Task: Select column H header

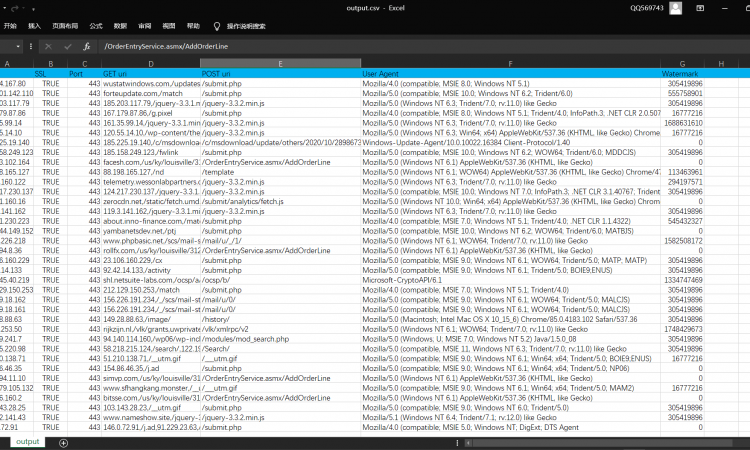Action: [x=721, y=64]
